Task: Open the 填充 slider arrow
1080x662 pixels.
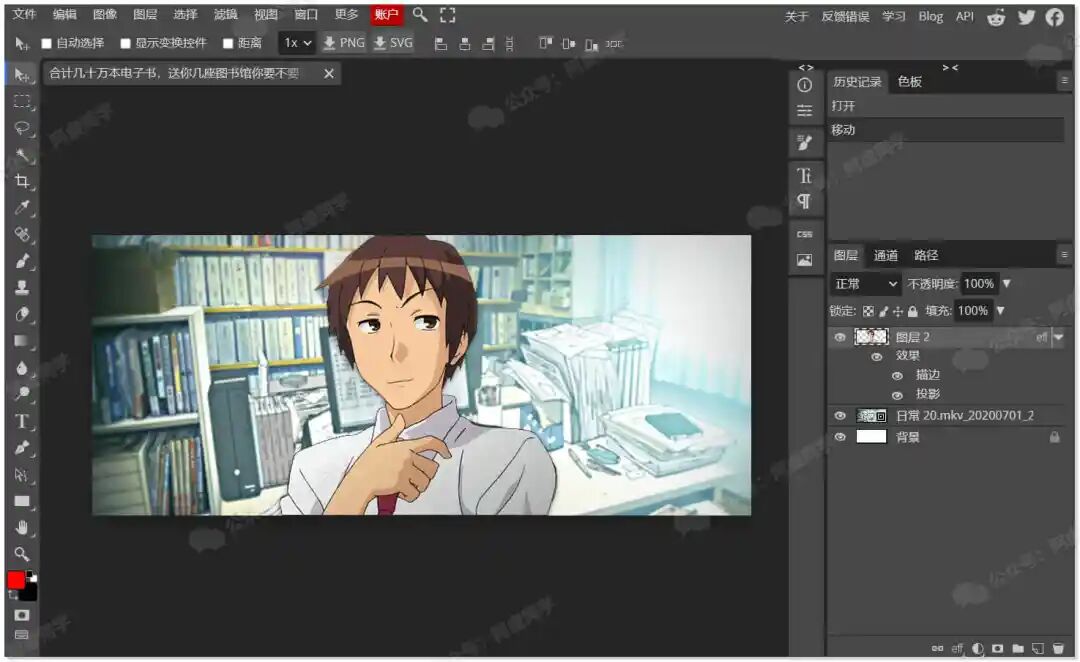Action: pyautogui.click(x=1000, y=311)
